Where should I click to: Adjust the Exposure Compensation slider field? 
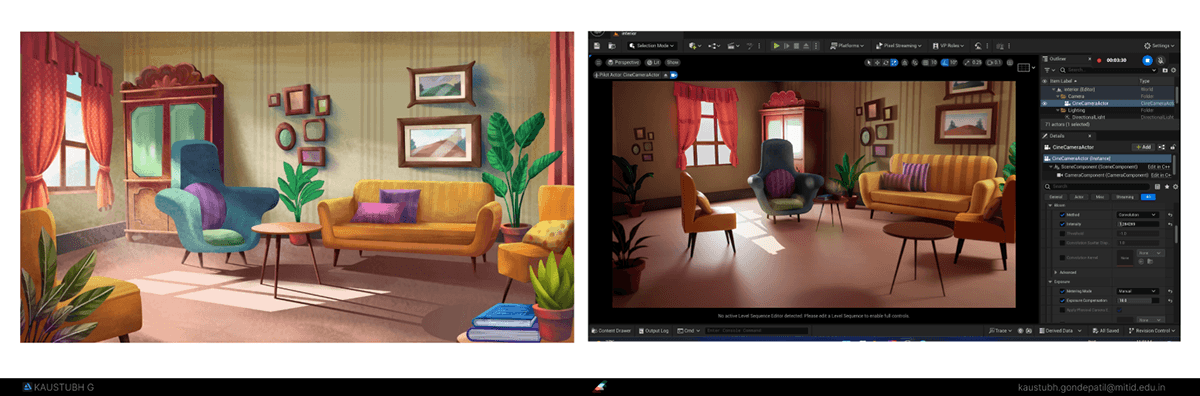coord(1137,301)
